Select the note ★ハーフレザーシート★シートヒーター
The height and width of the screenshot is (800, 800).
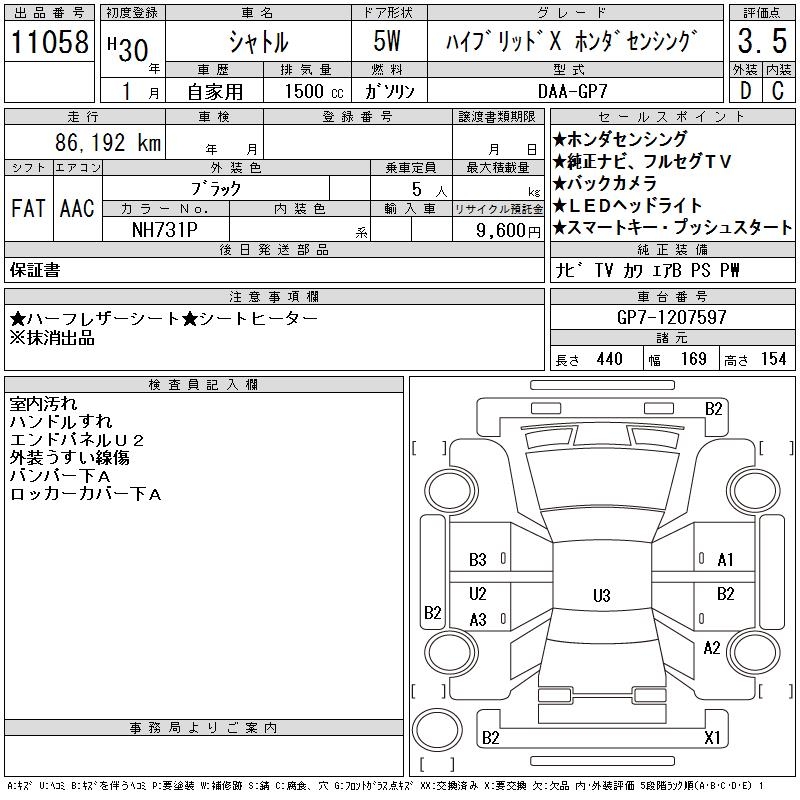(x=164, y=318)
